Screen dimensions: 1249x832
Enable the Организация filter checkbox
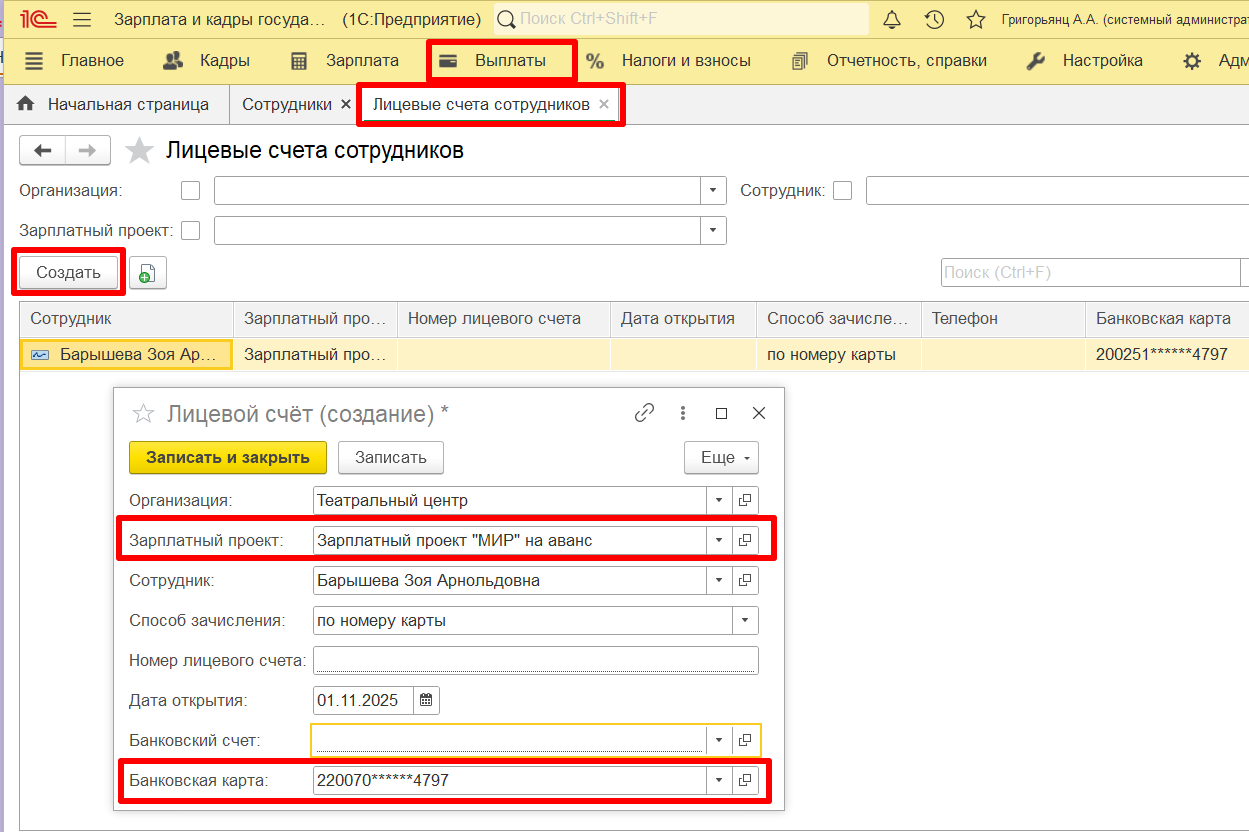190,190
